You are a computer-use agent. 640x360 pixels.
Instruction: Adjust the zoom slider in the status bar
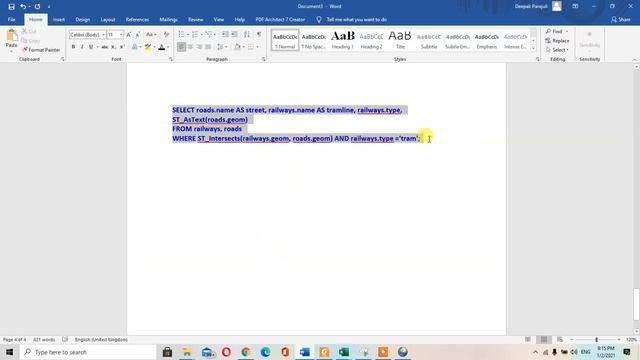(596, 340)
